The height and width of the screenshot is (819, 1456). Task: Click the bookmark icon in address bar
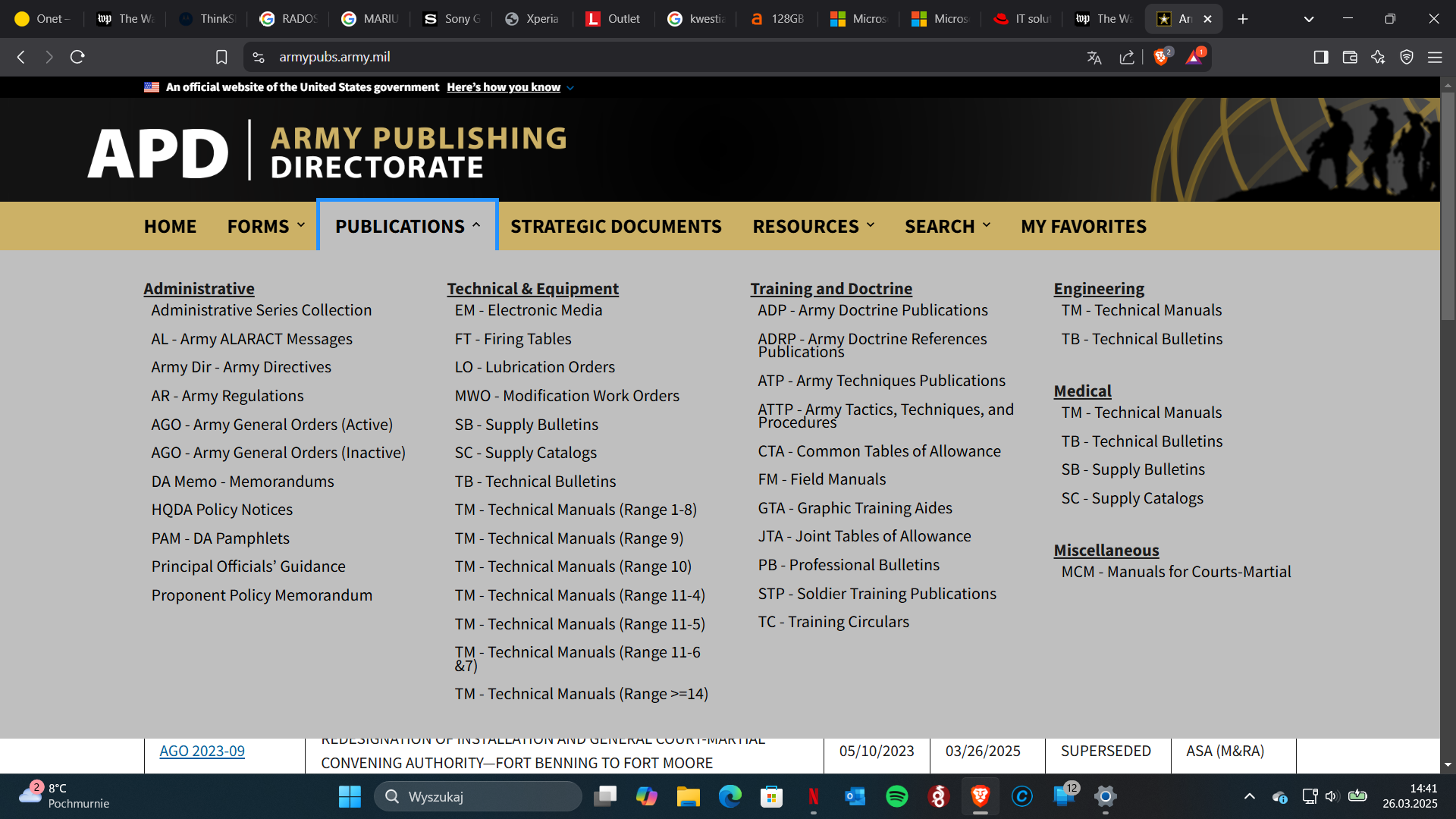click(221, 57)
